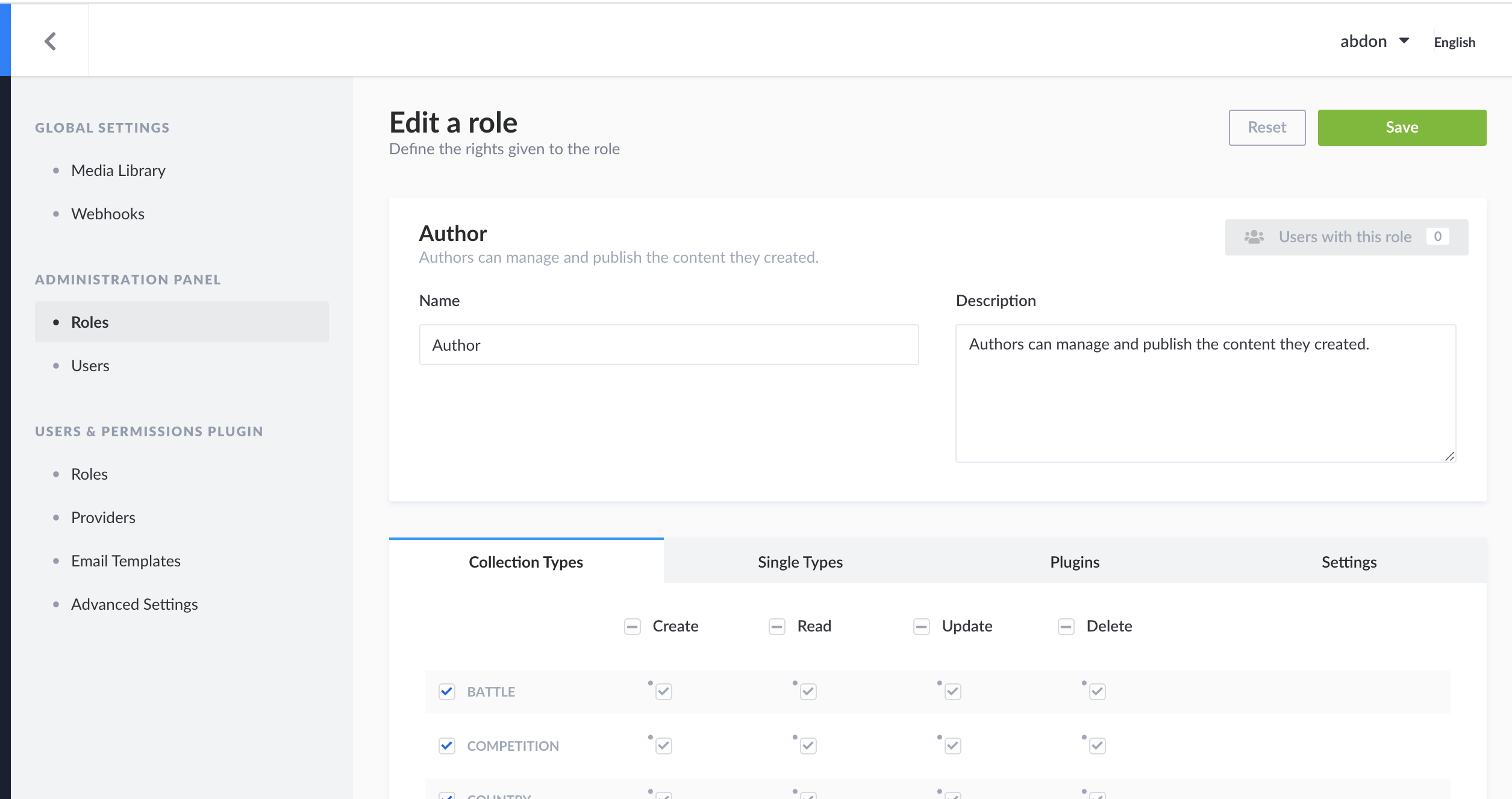This screenshot has width=1512, height=799.
Task: Go to Webhooks settings
Action: click(108, 213)
